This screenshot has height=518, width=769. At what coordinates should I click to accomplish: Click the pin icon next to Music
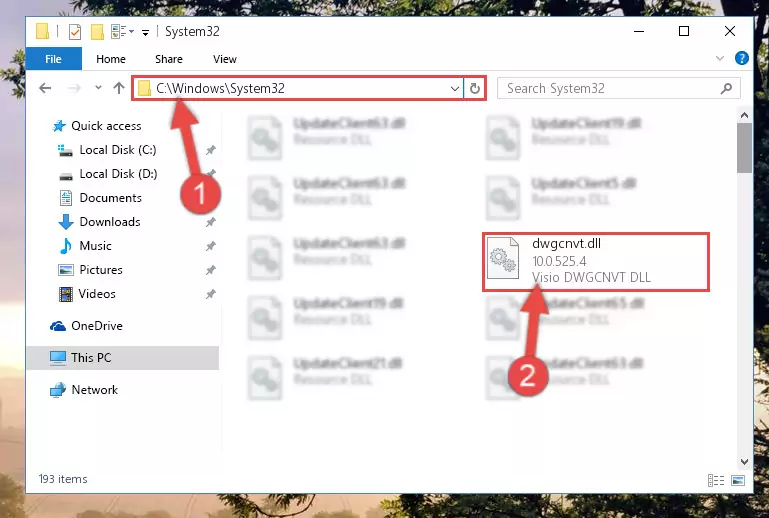210,246
